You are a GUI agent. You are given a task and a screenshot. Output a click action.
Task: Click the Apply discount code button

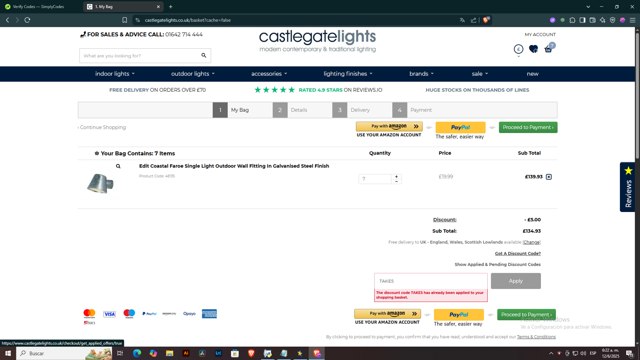click(516, 281)
